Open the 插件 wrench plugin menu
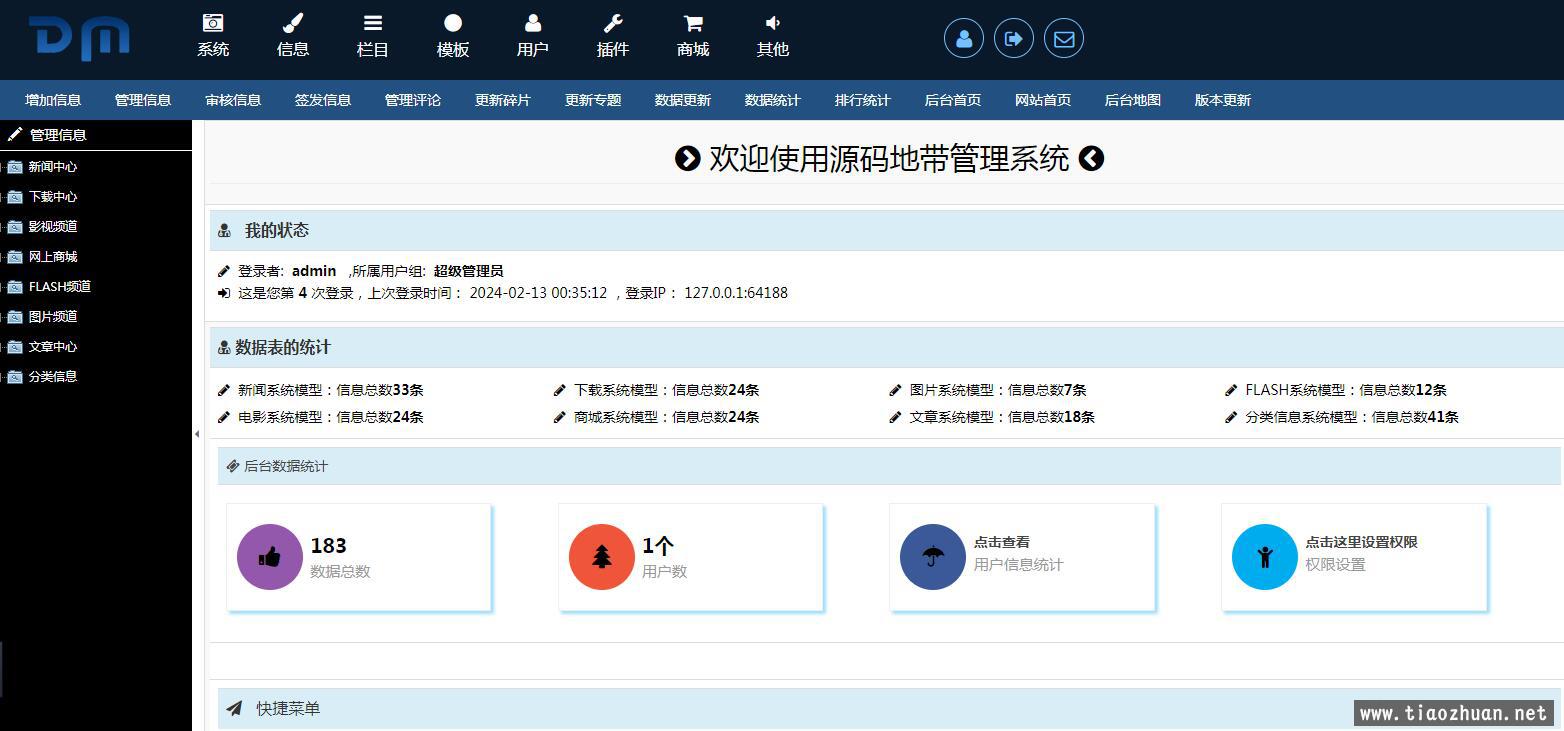 point(613,36)
